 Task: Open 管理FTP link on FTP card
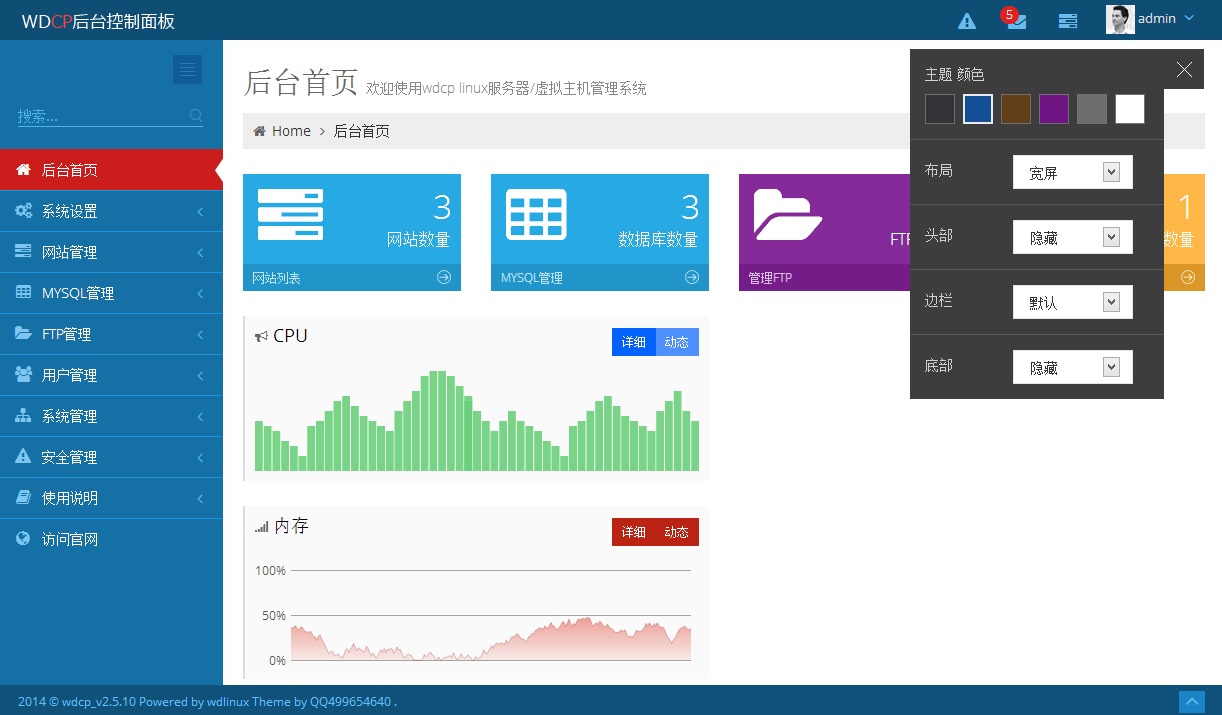coord(770,278)
